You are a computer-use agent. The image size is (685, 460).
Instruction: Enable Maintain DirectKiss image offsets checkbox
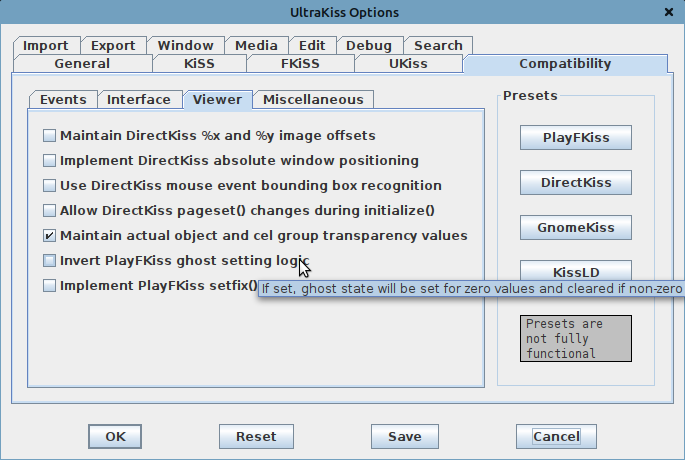[x=50, y=135]
